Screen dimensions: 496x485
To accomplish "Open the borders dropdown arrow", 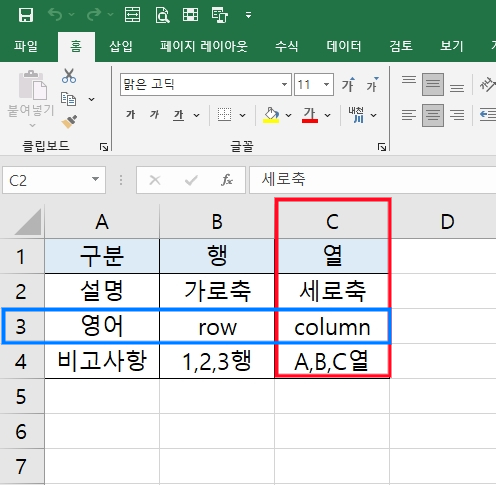I will (x=243, y=115).
